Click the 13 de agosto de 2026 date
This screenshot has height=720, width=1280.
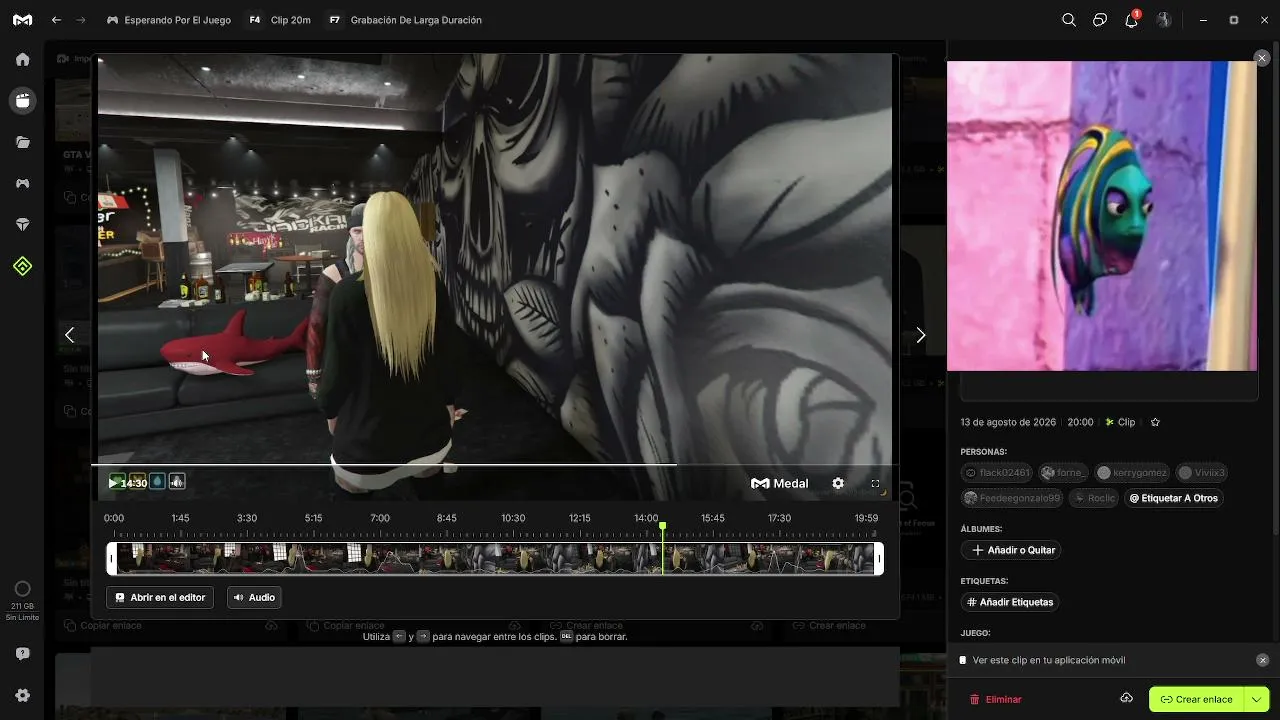click(x=1008, y=422)
